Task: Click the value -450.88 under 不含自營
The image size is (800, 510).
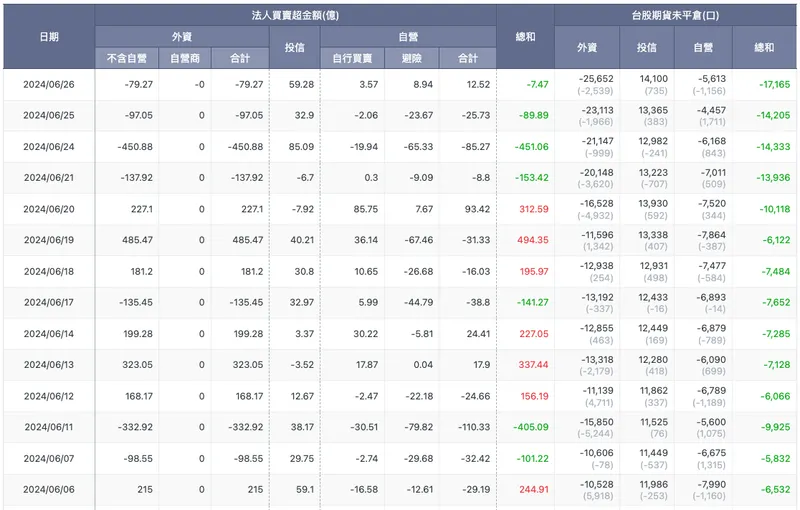Action: pos(135,147)
